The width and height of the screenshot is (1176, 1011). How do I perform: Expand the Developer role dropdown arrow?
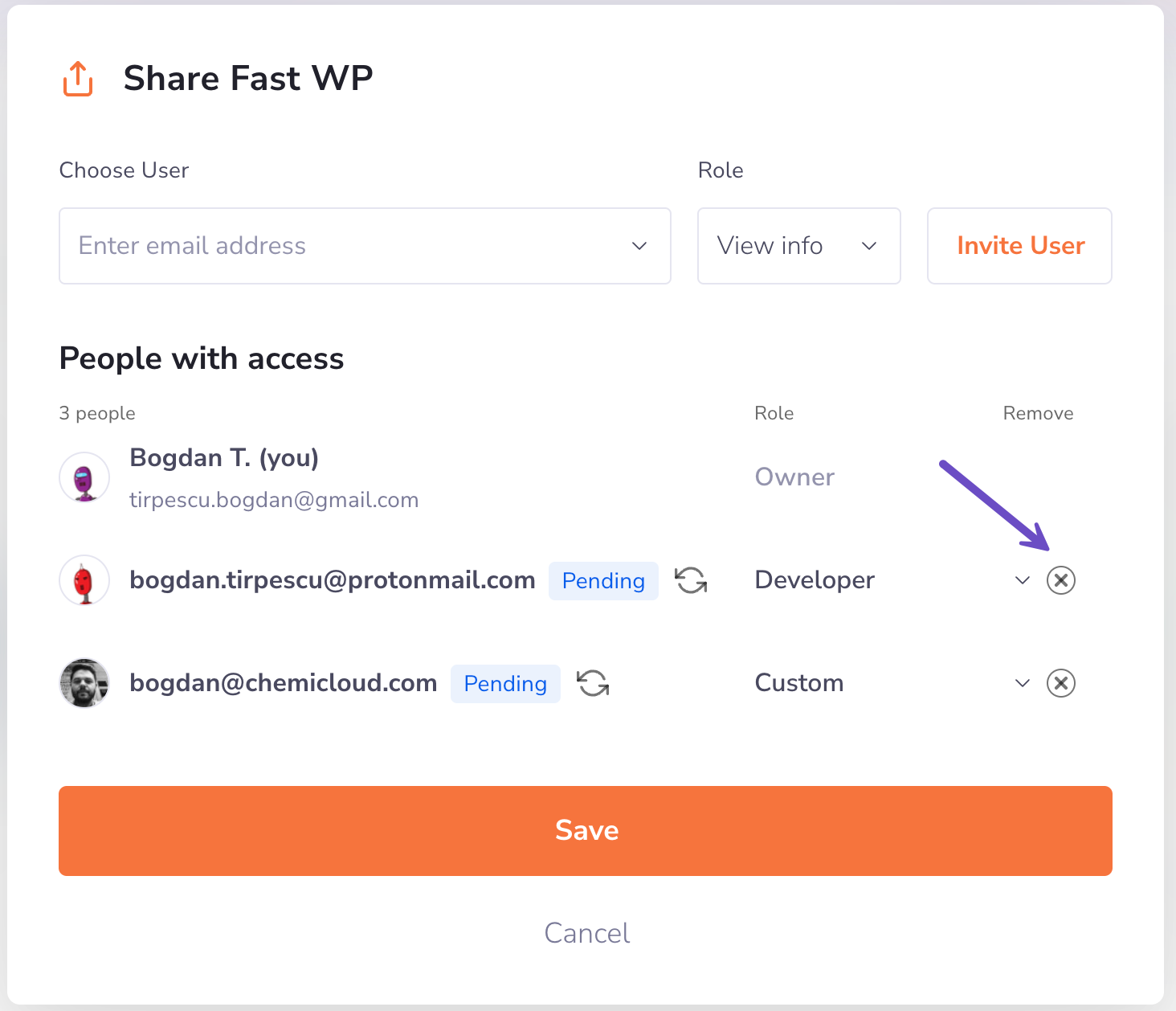1022,580
